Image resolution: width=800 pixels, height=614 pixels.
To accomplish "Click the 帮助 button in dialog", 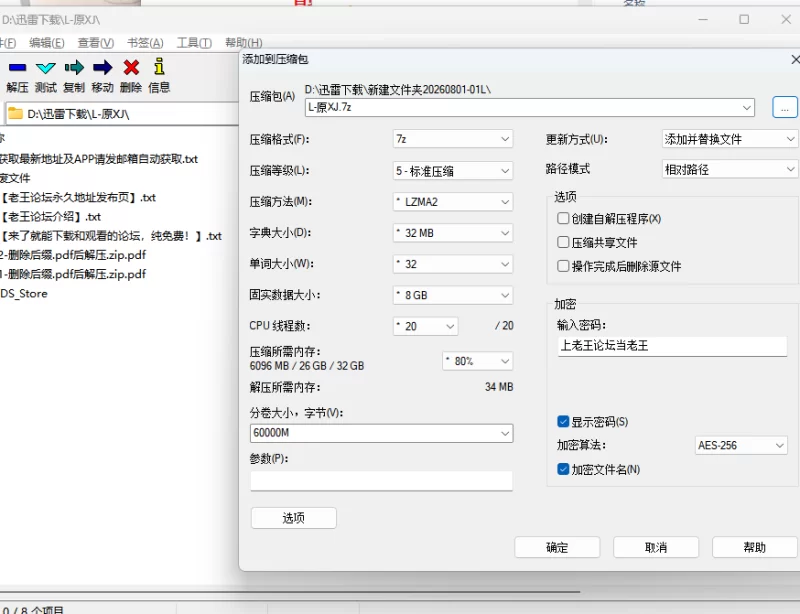I will point(755,548).
